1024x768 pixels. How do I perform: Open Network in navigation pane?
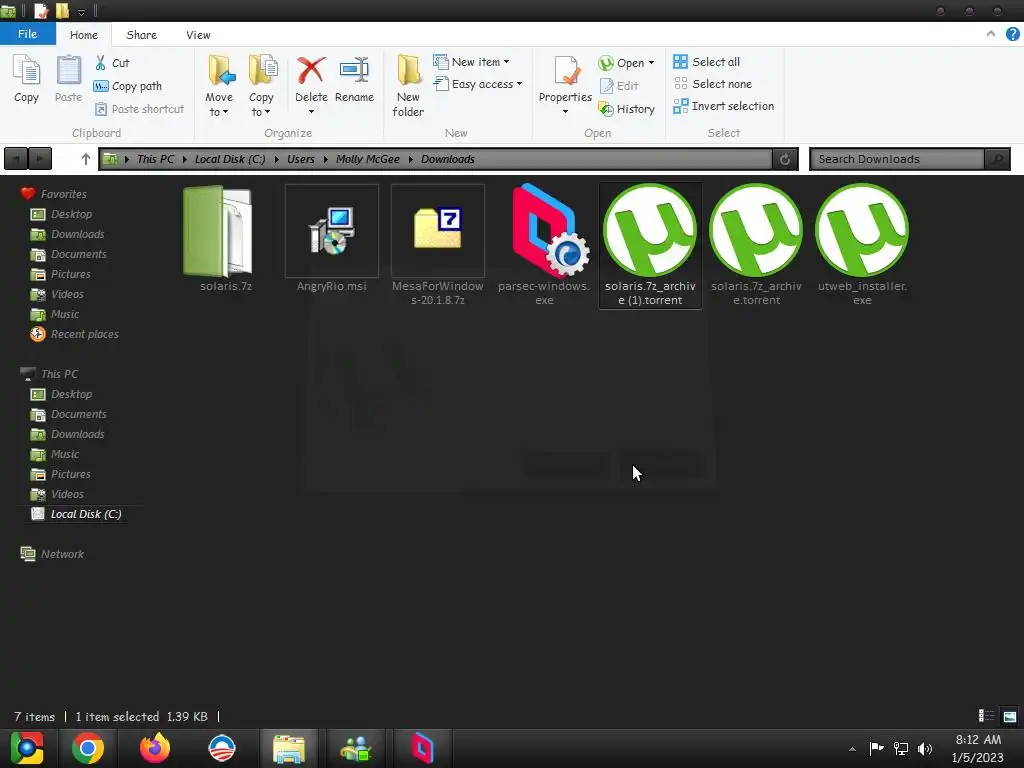(52, 554)
